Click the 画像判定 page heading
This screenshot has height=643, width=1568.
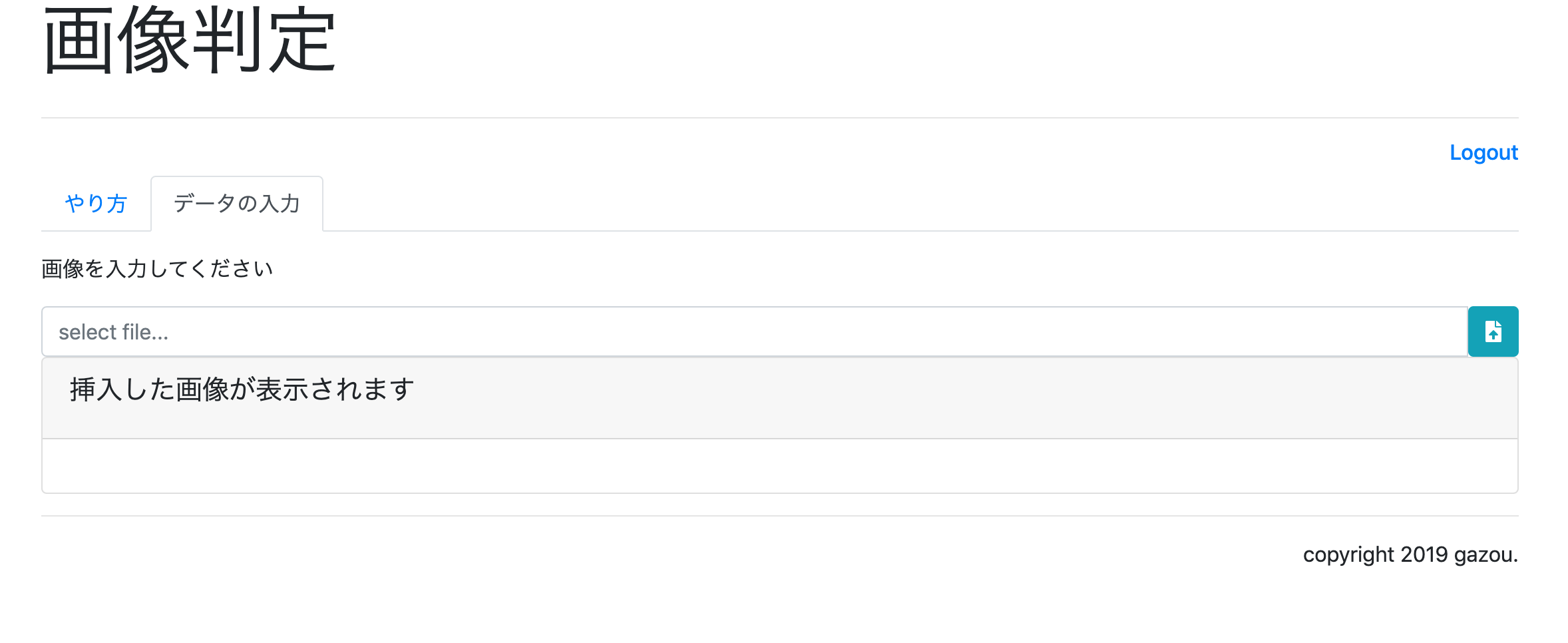190,41
